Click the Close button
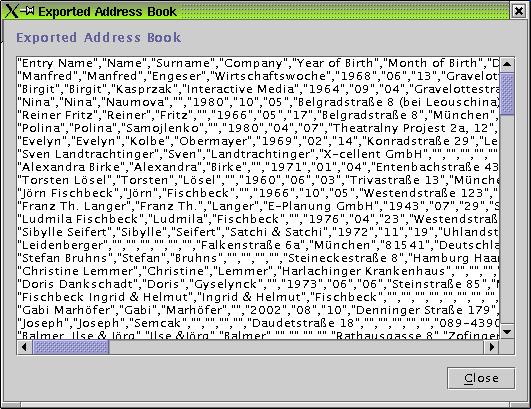 pos(481,378)
